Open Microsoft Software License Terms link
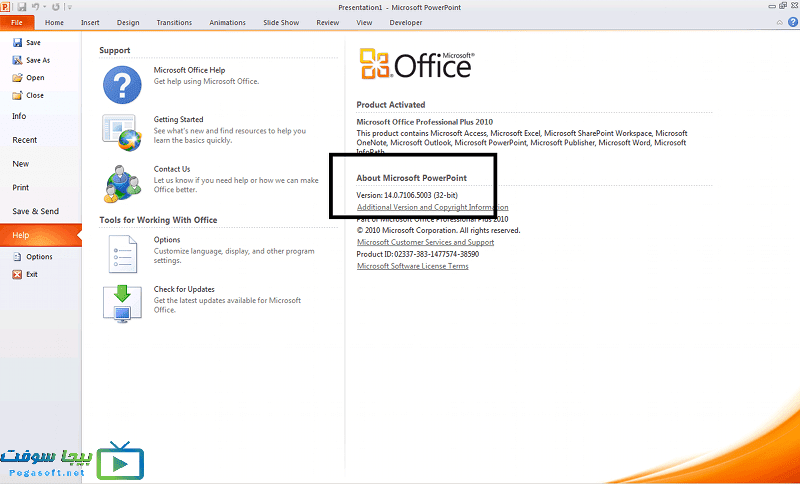Screen dimensions: 800x484 pos(413,266)
